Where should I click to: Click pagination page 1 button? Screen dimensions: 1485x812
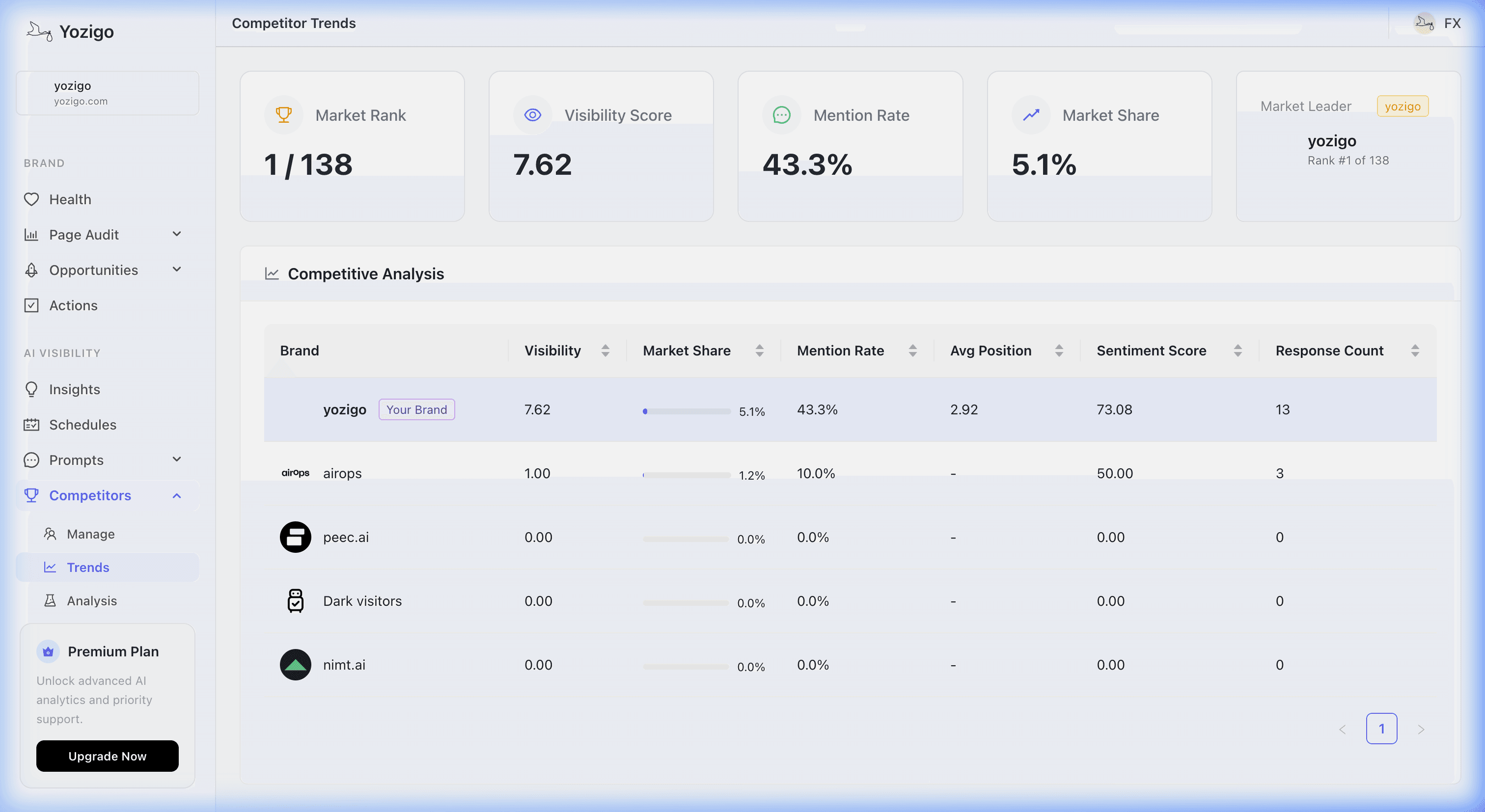[1381, 729]
